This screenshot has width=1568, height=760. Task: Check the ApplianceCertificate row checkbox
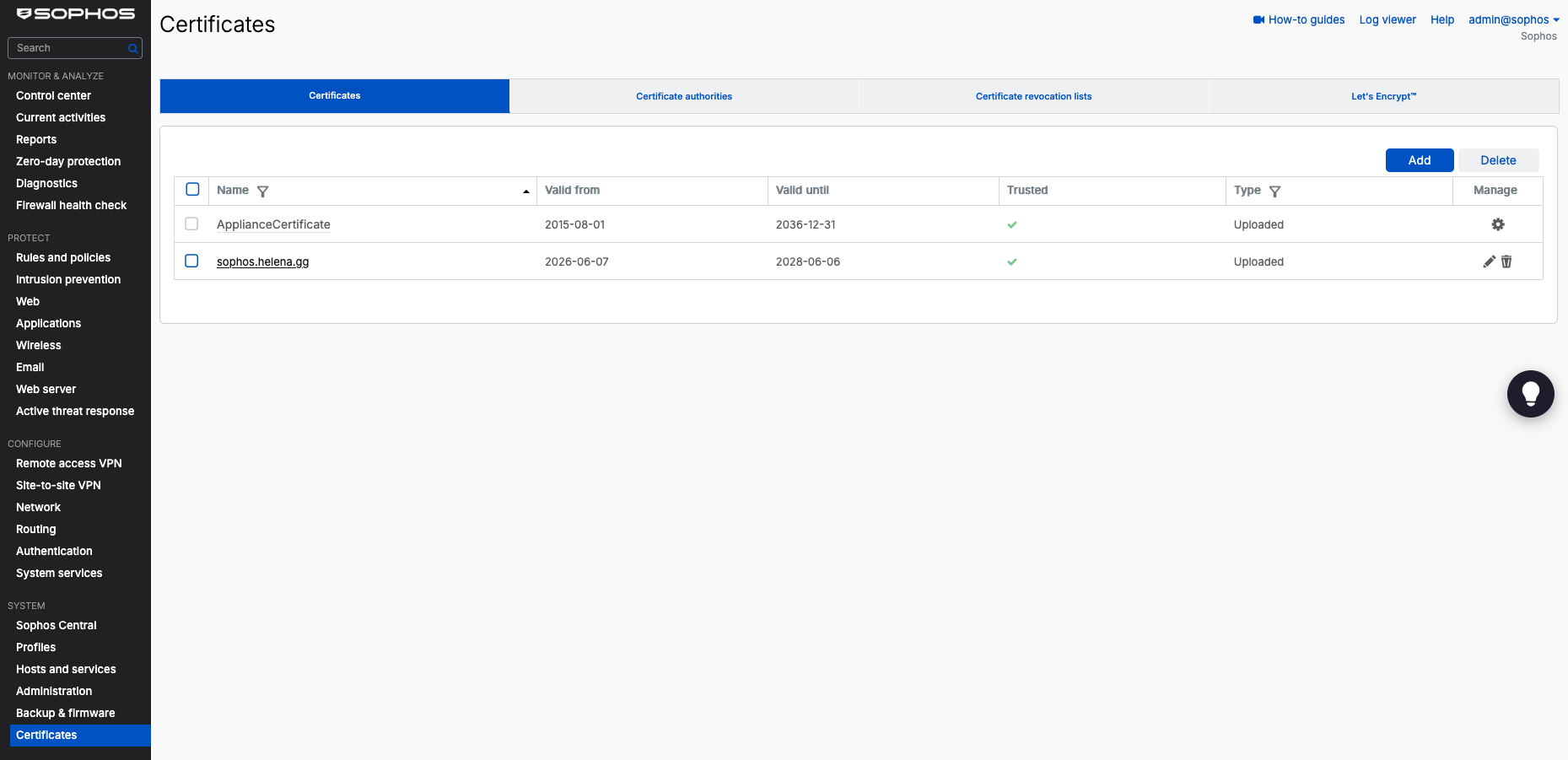pyautogui.click(x=191, y=224)
